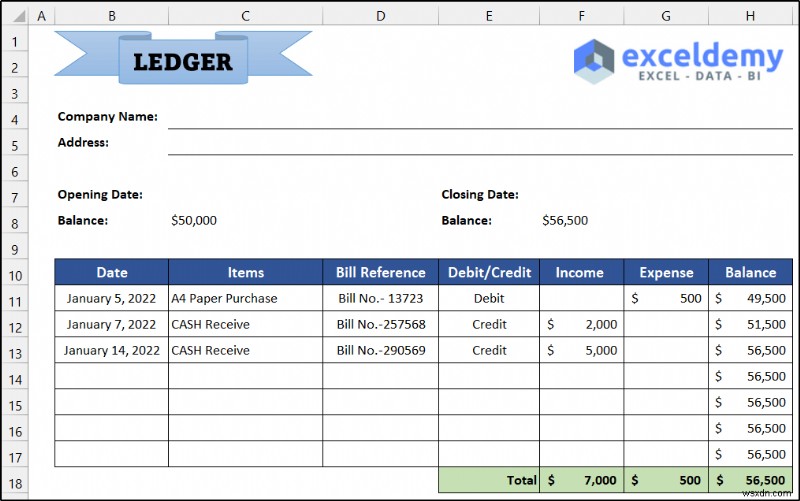The image size is (800, 501).
Task: Select the Closing Date: label
Action: pos(480,194)
